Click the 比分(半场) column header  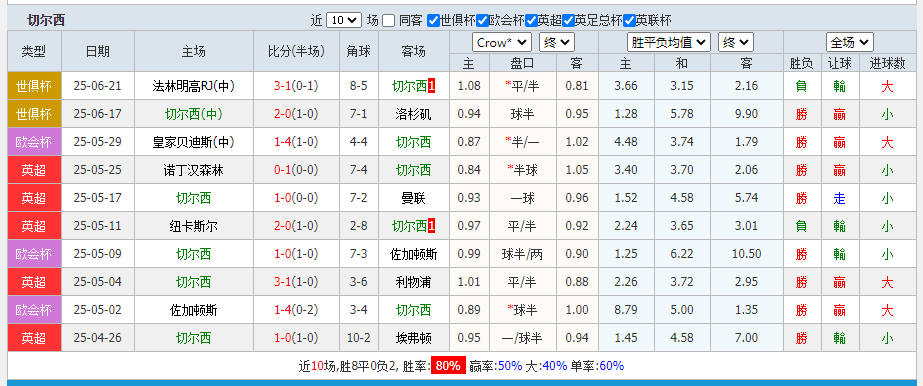(x=296, y=51)
